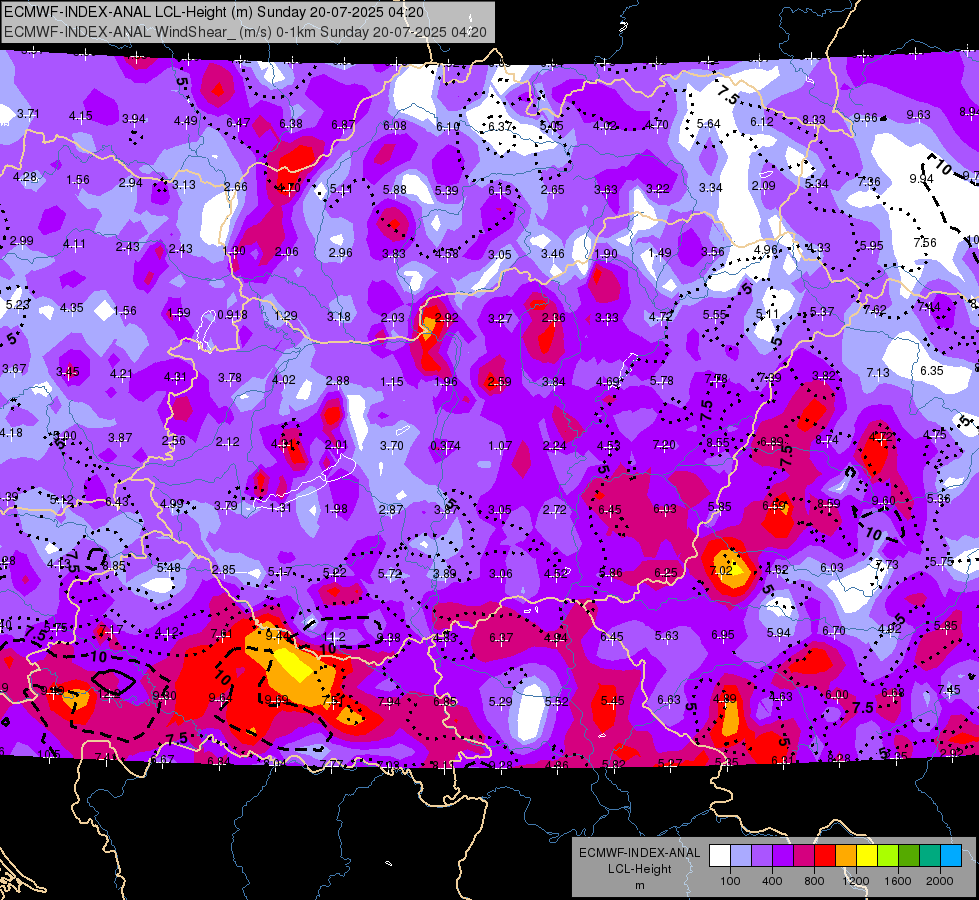Click the map value '7.13'

(878, 372)
